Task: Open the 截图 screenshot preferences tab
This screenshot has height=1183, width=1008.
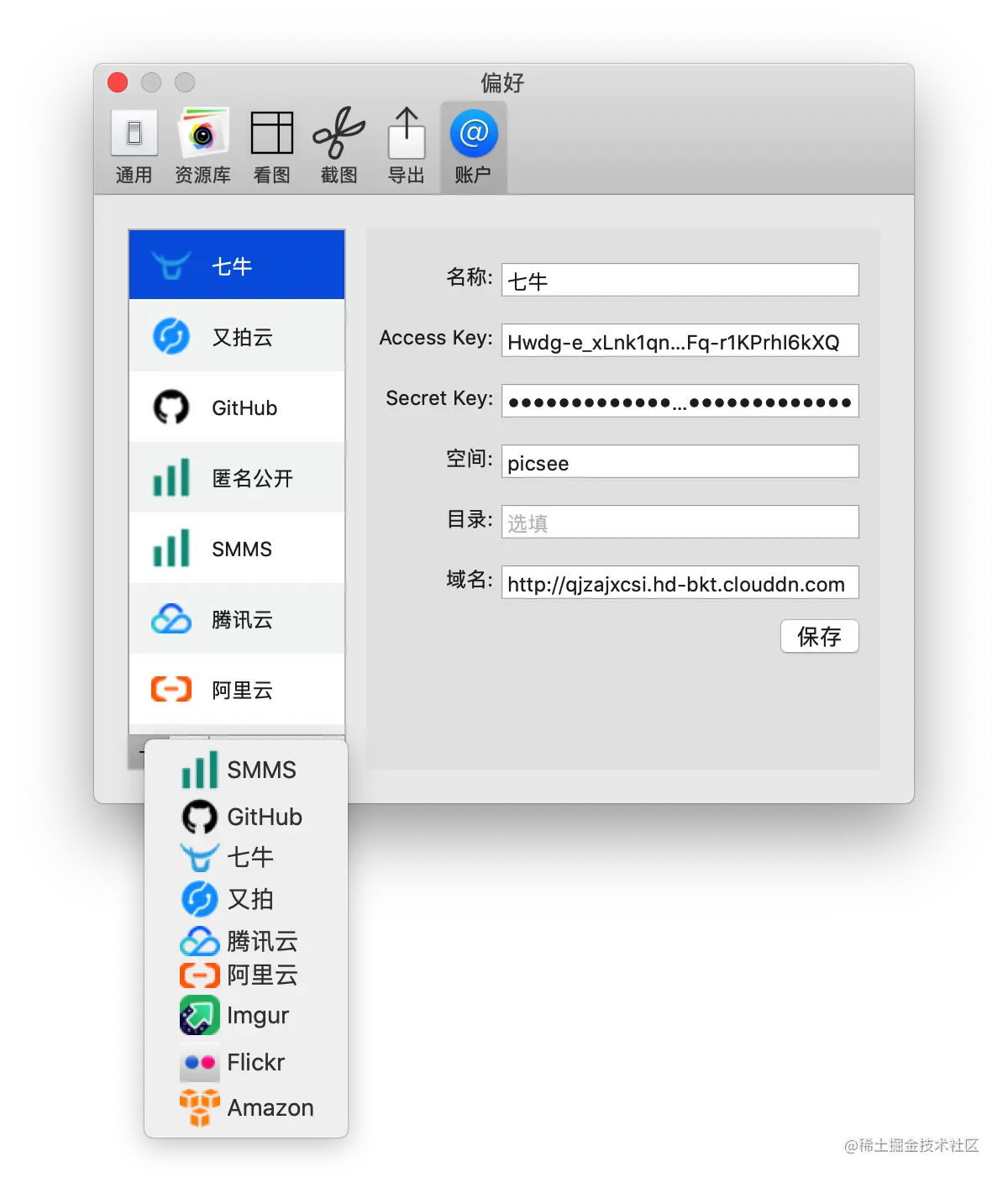Action: click(339, 147)
